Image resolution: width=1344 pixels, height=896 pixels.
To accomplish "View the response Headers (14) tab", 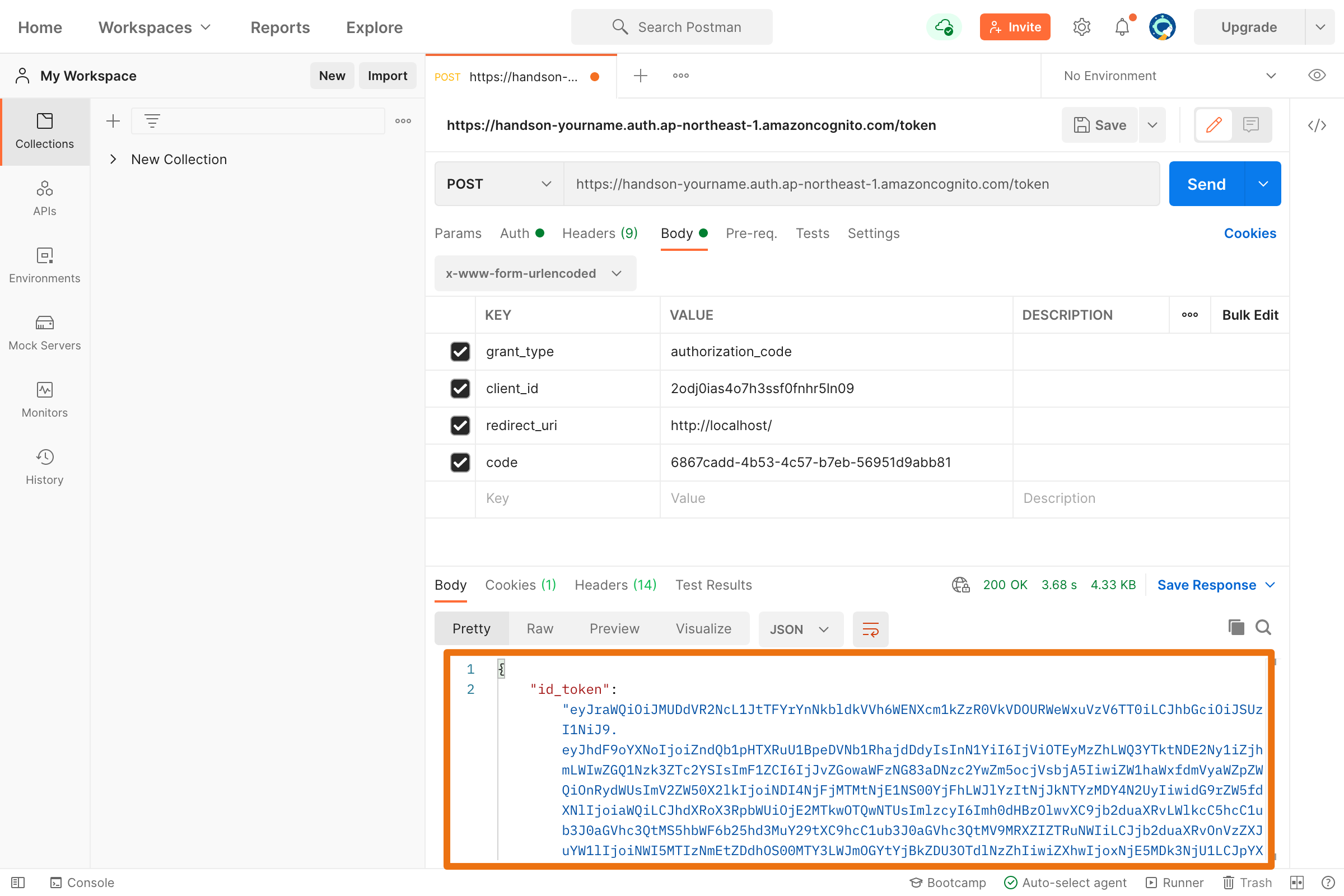I will point(615,585).
